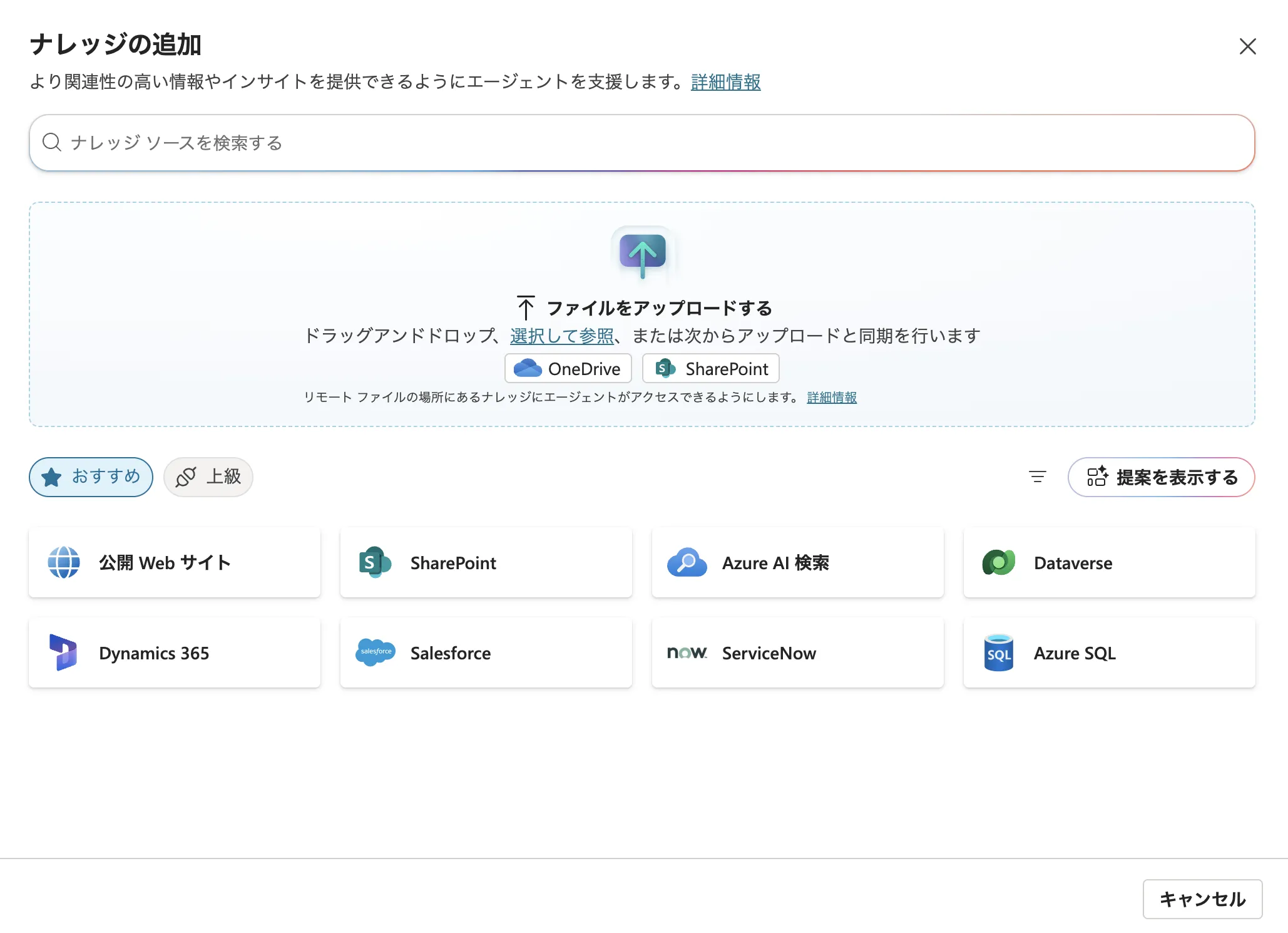
Task: Add SharePoint as a knowledge source
Action: coord(486,562)
